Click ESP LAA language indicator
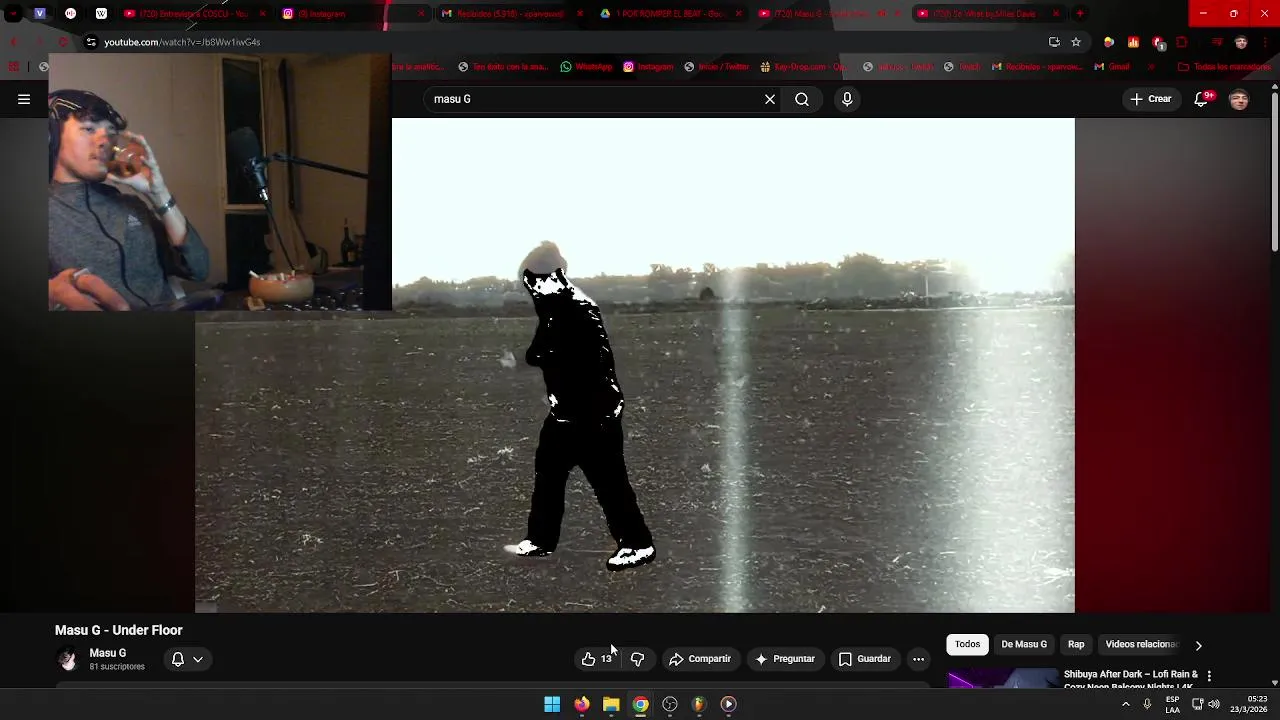 tap(1172, 704)
